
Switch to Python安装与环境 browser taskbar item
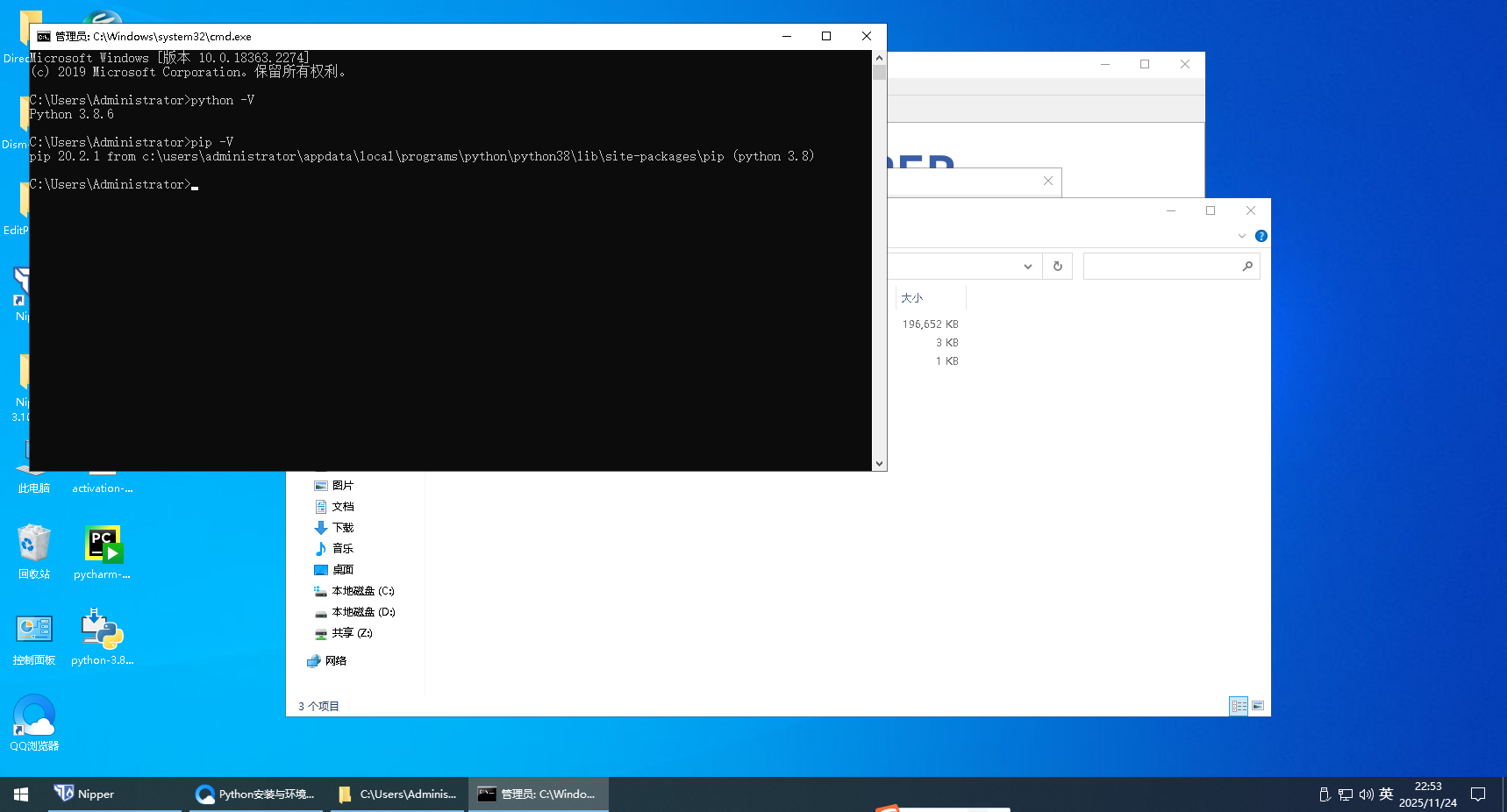(255, 794)
